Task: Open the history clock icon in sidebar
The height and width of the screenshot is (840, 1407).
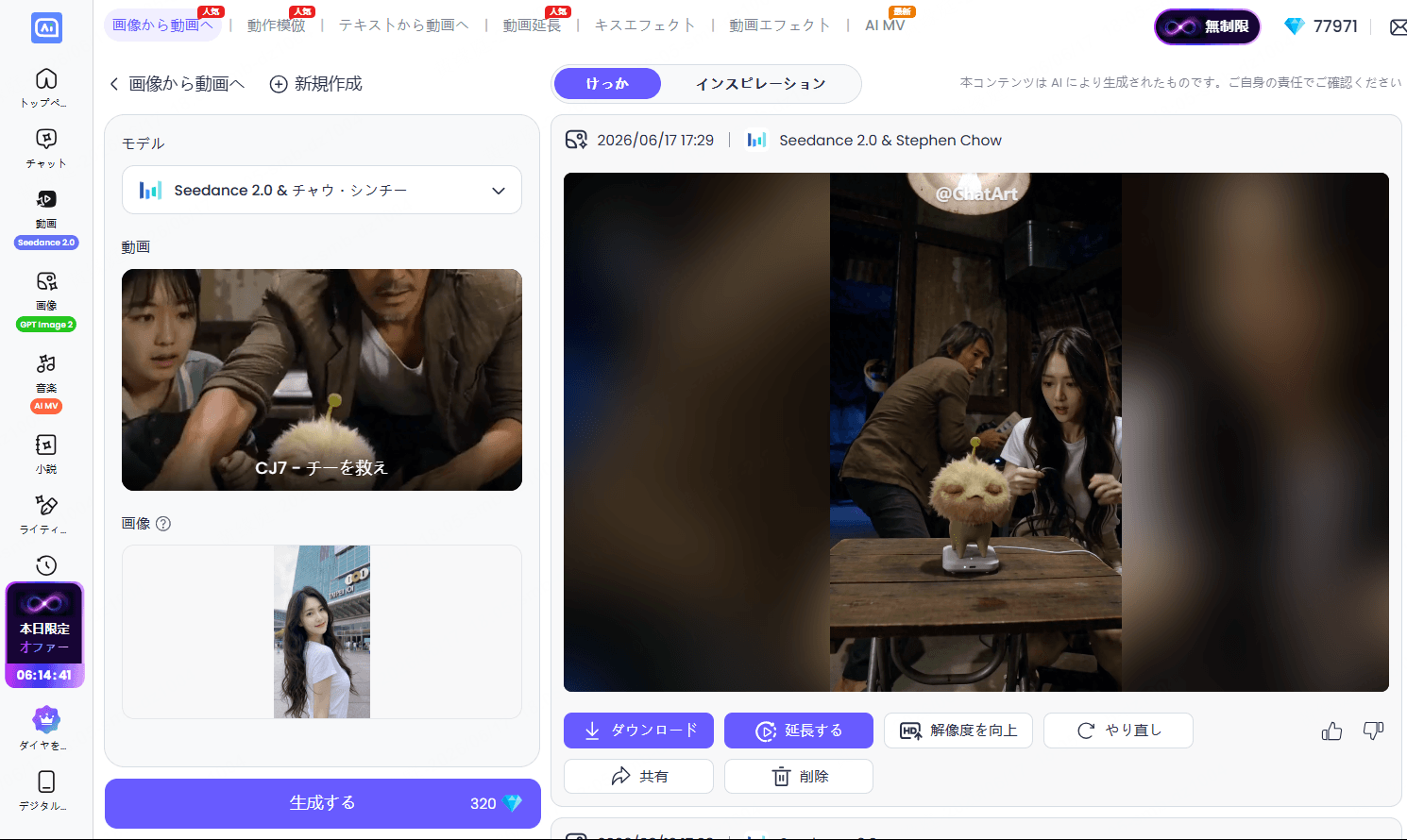Action: click(46, 565)
